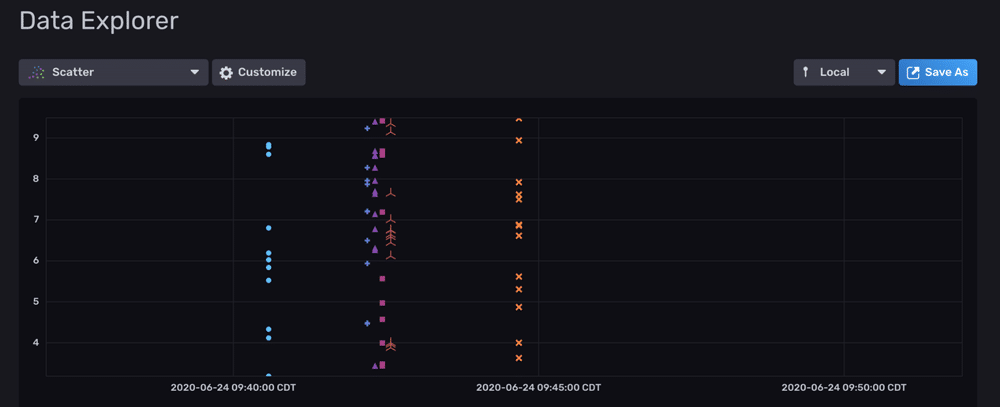
Task: Click the Customize gear icon
Action: tap(226, 72)
